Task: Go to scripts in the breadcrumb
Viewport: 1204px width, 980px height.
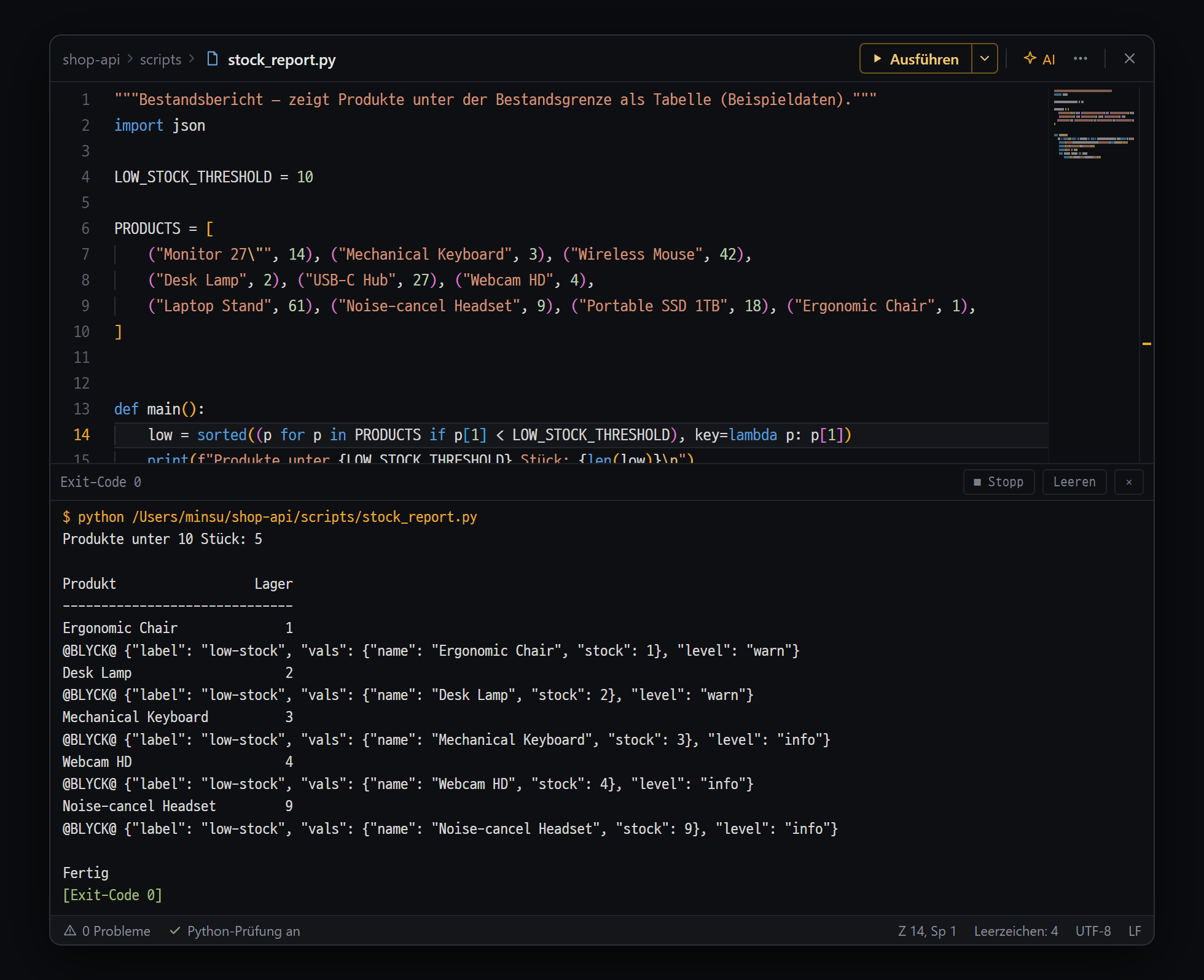Action: 160,60
